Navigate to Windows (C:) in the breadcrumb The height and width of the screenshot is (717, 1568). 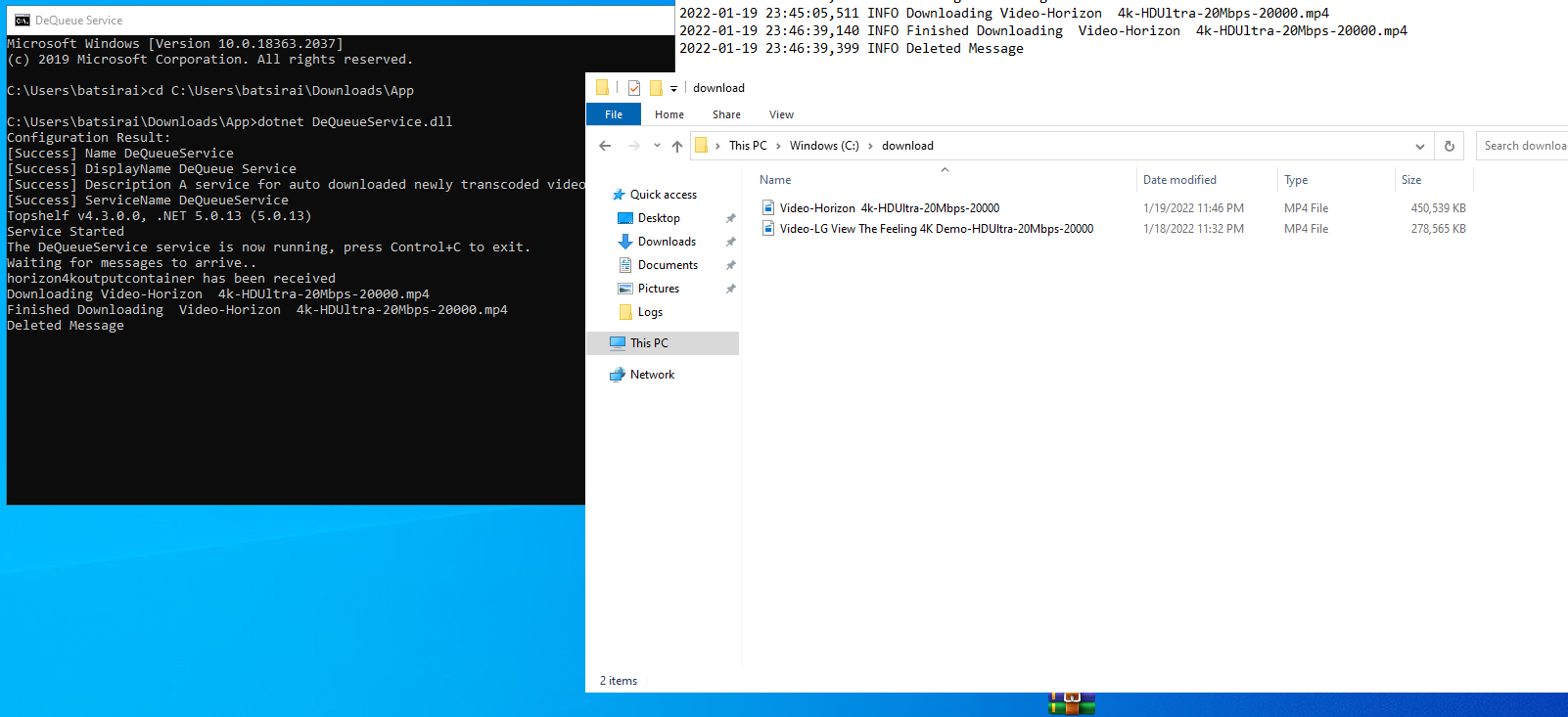point(824,146)
